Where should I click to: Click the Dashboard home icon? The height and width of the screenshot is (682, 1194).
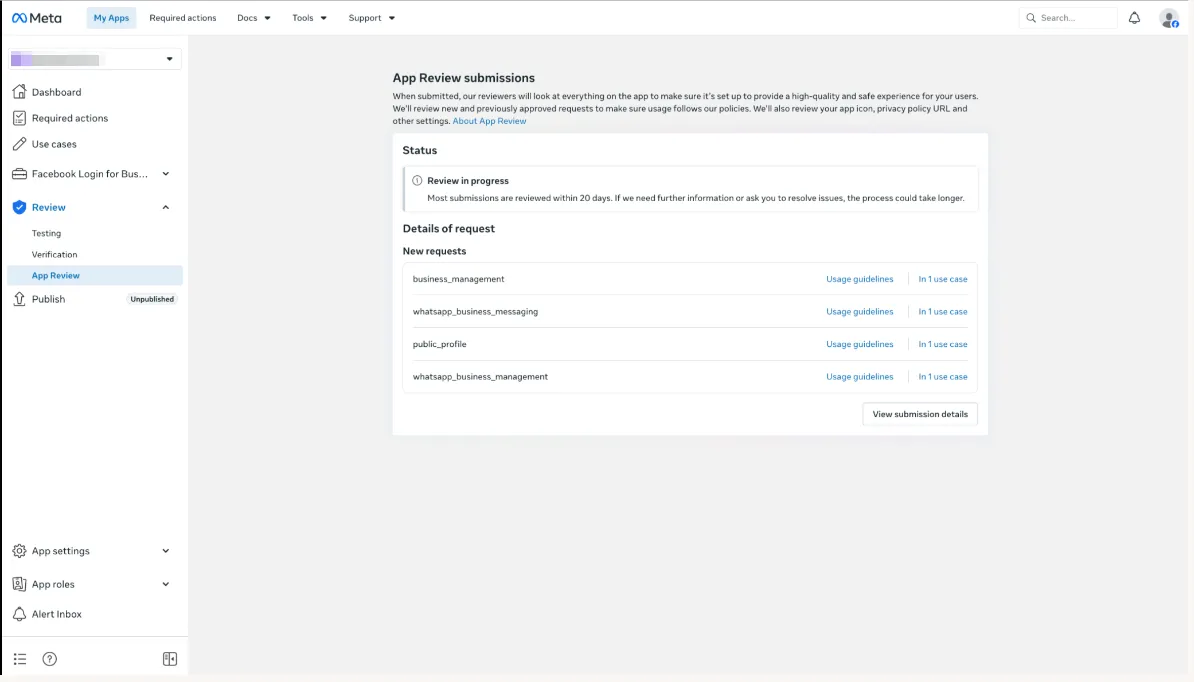19,92
